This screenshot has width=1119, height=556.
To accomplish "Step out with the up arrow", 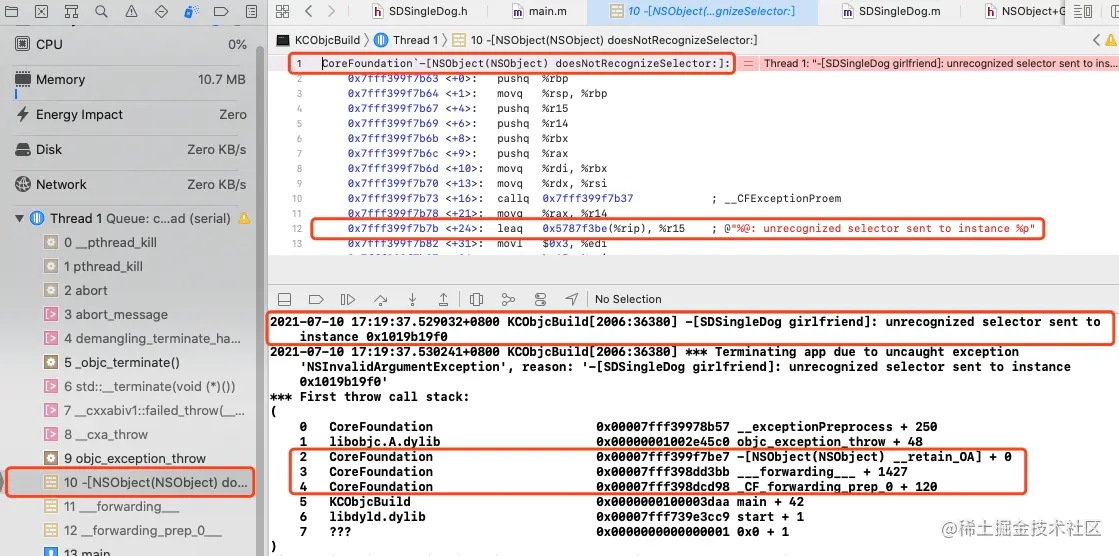I will pyautogui.click(x=443, y=299).
